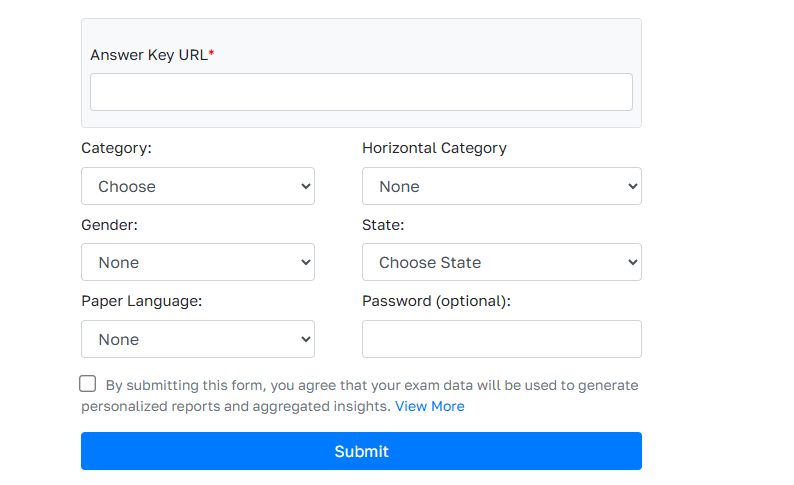Expand the Horizontal Category dropdown
The width and height of the screenshot is (794, 485).
coord(501,186)
